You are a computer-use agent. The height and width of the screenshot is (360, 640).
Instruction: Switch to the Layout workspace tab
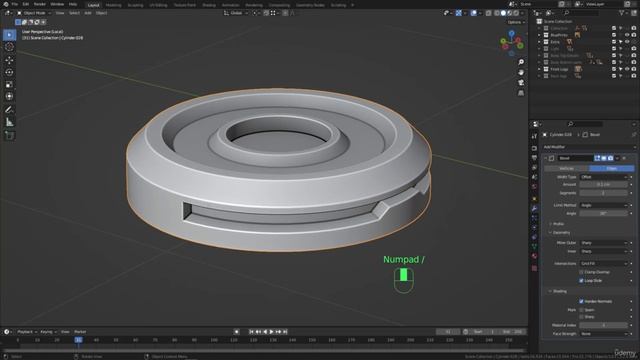pyautogui.click(x=93, y=5)
